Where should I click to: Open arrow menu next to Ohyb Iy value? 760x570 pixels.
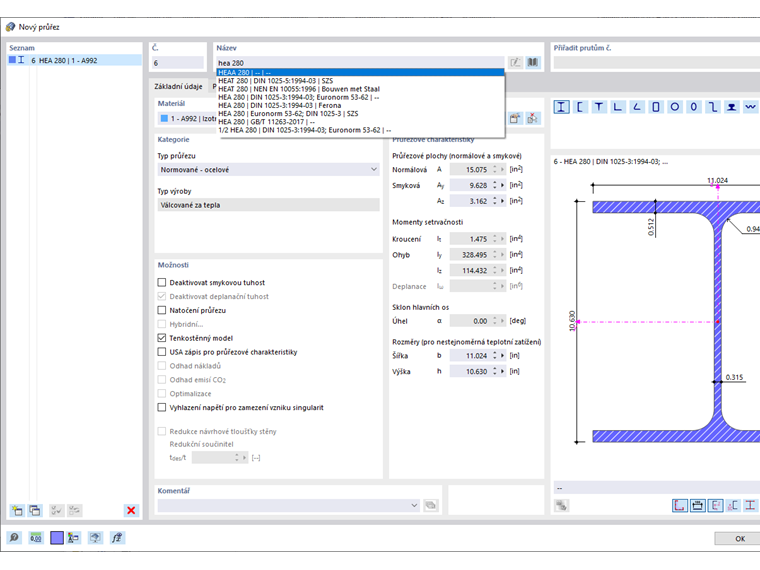pos(503,254)
